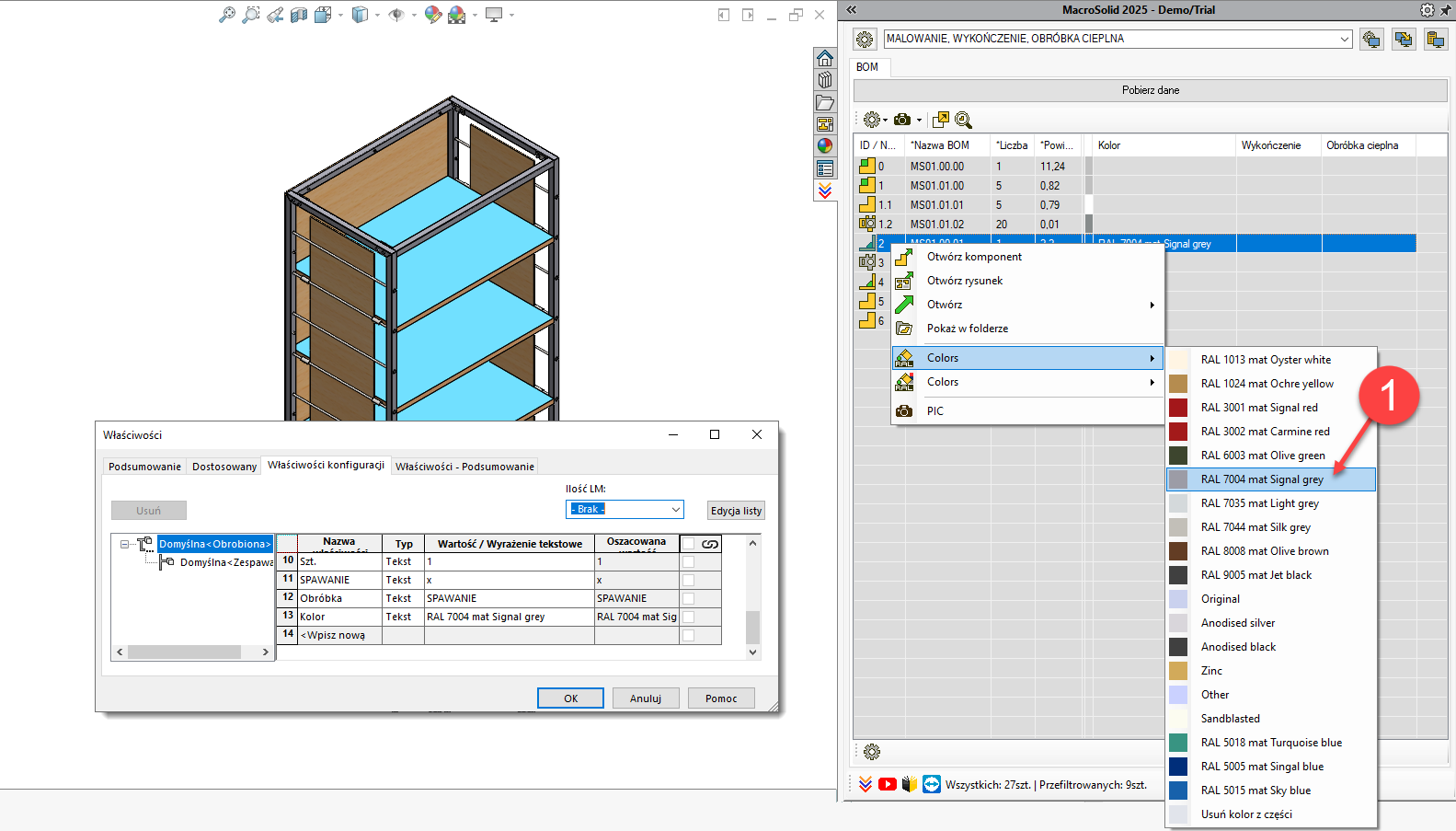Select the Domyślna<Zespawana> configuration in tree

[x=226, y=562]
